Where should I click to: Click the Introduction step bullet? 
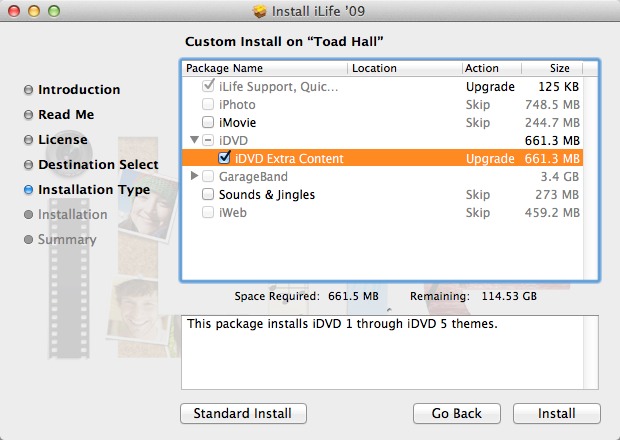[x=29, y=90]
